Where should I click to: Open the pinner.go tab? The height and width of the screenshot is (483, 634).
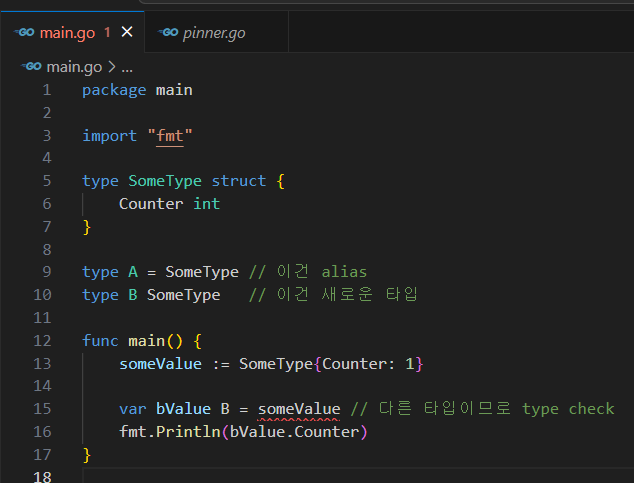[x=214, y=33]
